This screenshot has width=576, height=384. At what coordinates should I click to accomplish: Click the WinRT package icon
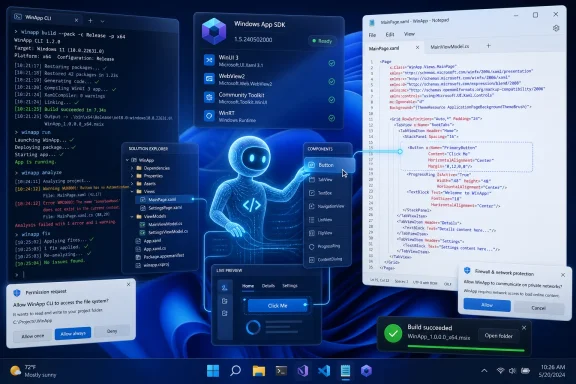tap(209, 116)
